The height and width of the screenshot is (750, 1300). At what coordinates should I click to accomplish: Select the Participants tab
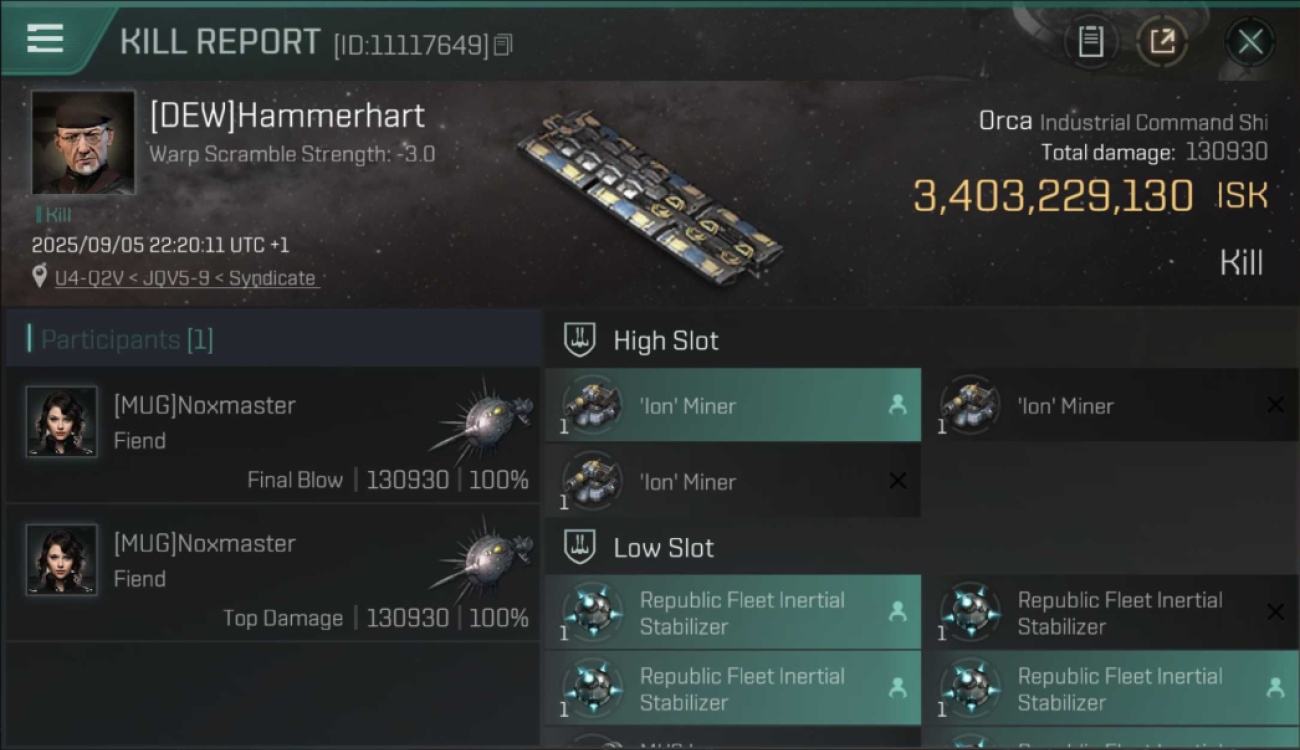pos(127,340)
